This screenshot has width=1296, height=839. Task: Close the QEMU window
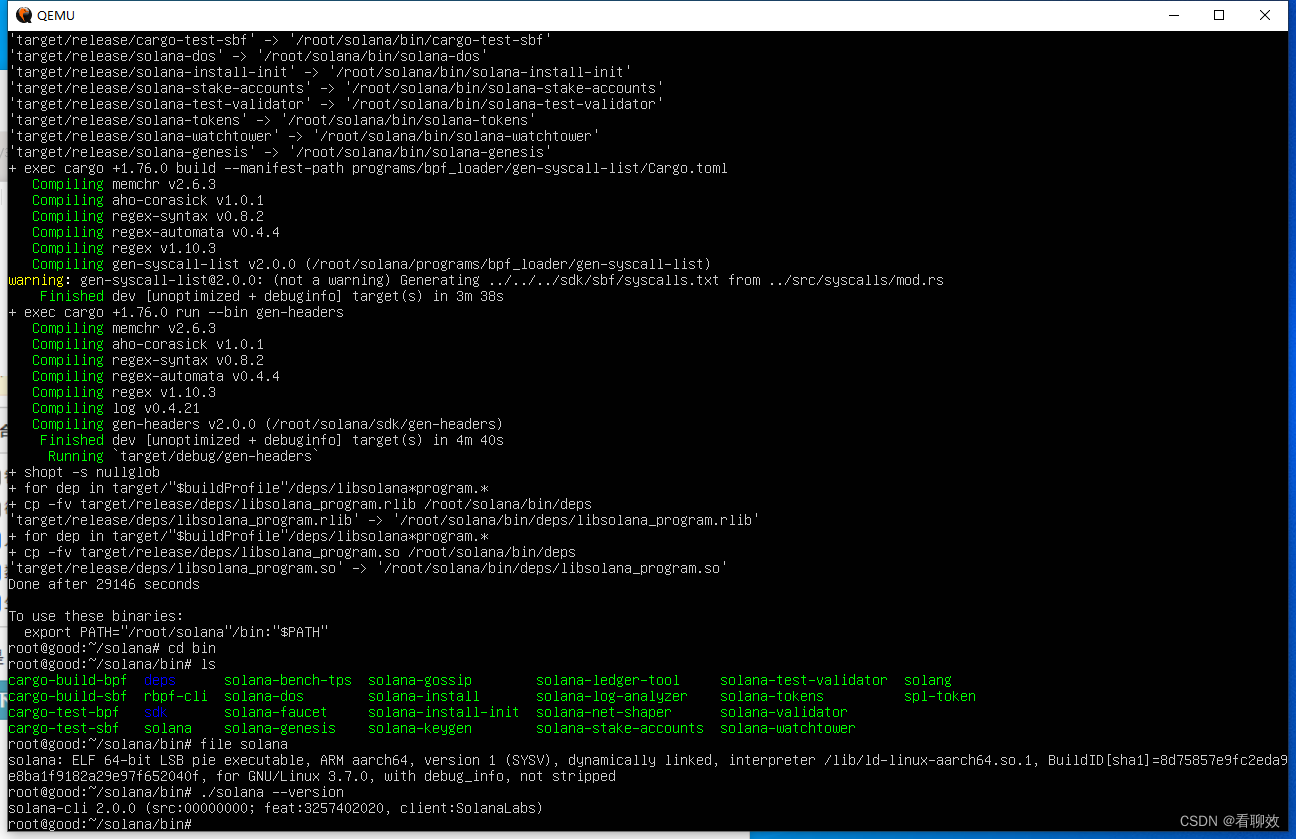click(x=1266, y=15)
